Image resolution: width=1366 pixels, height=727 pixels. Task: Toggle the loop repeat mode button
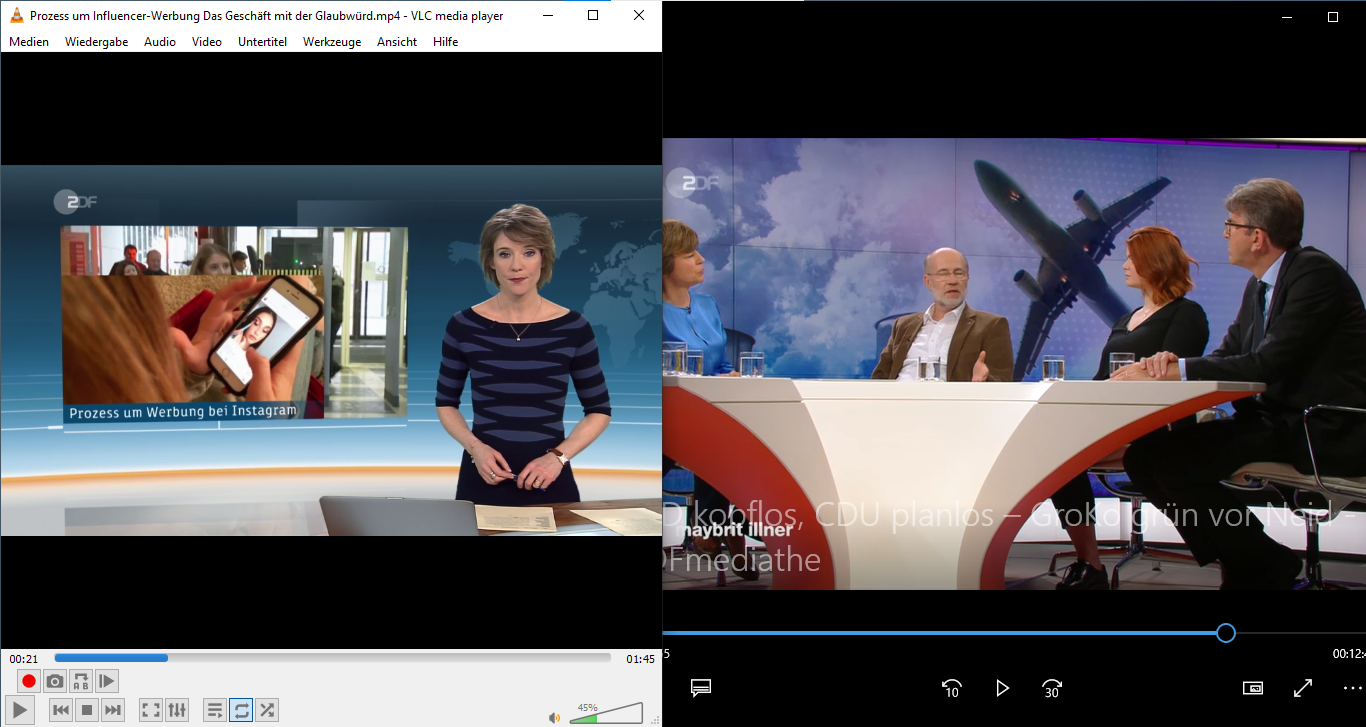tap(241, 710)
